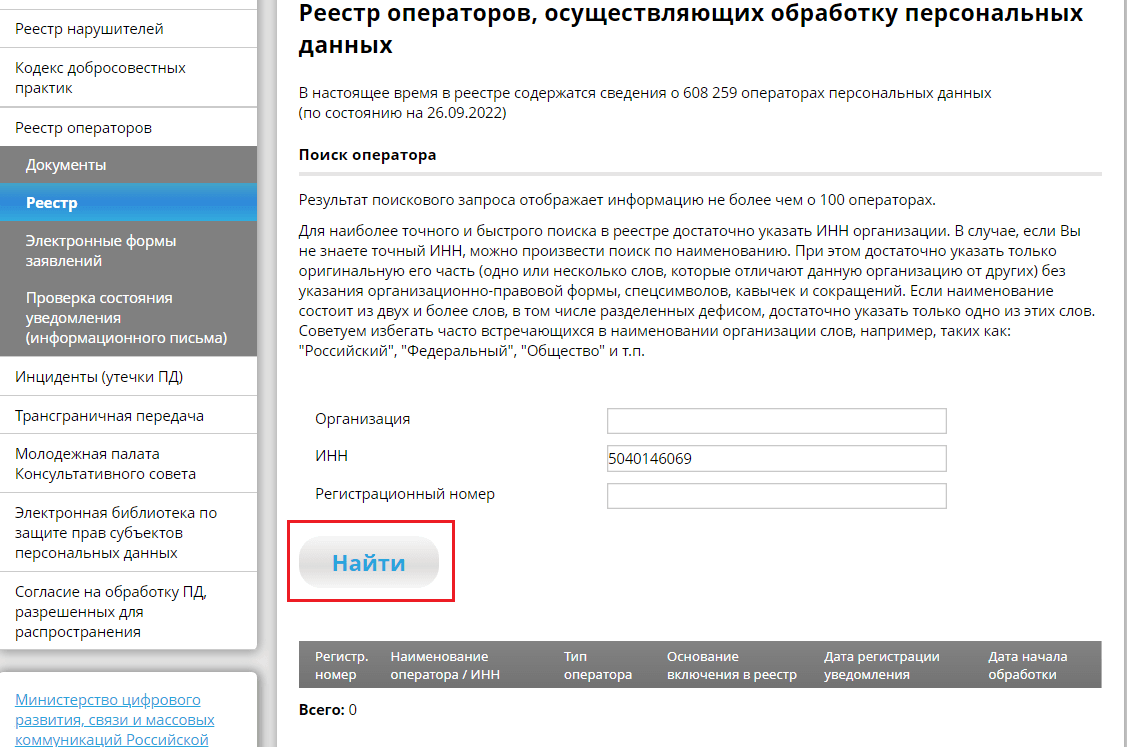This screenshot has width=1127, height=747.
Task: Open Электронная библиотека по защите прав
Action: [x=115, y=532]
